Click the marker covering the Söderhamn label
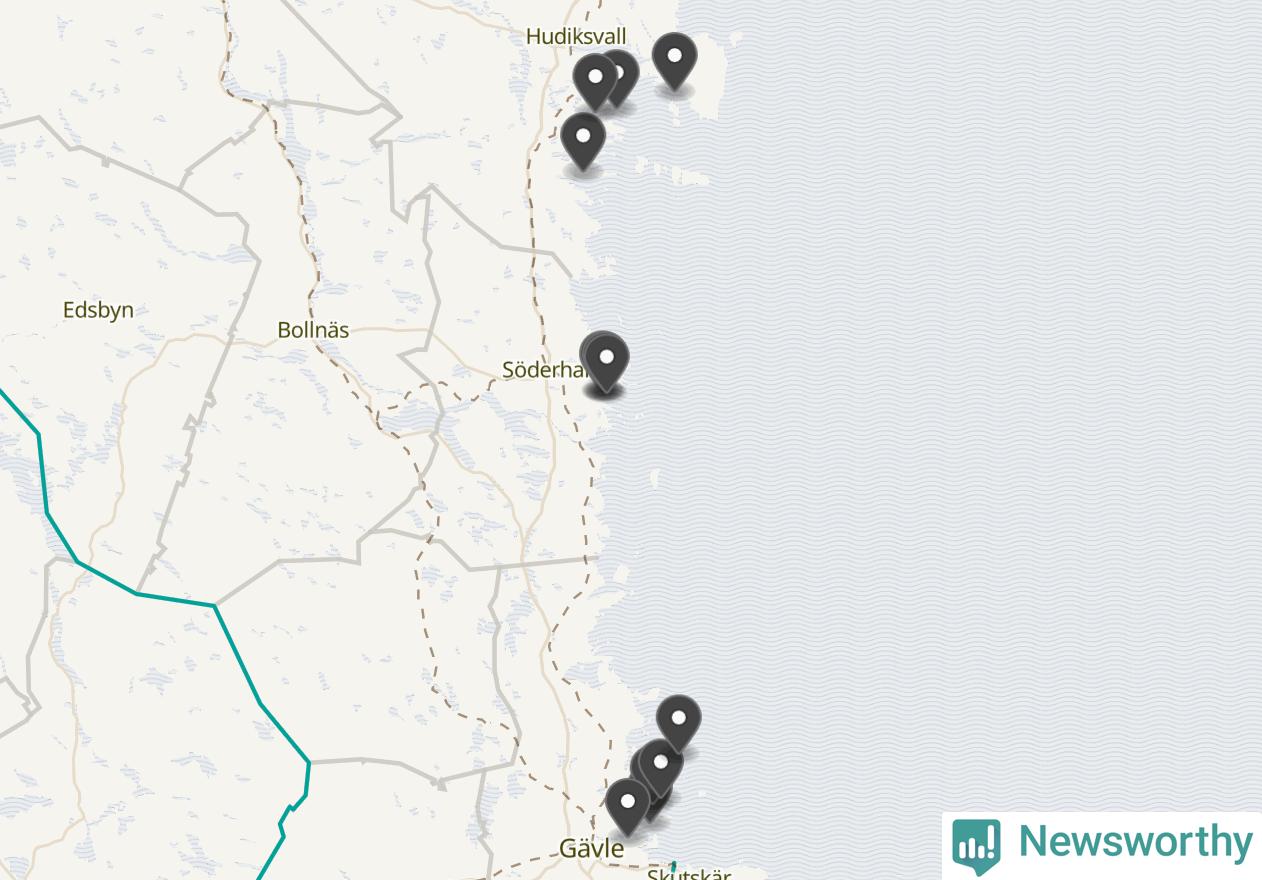 tap(606, 362)
